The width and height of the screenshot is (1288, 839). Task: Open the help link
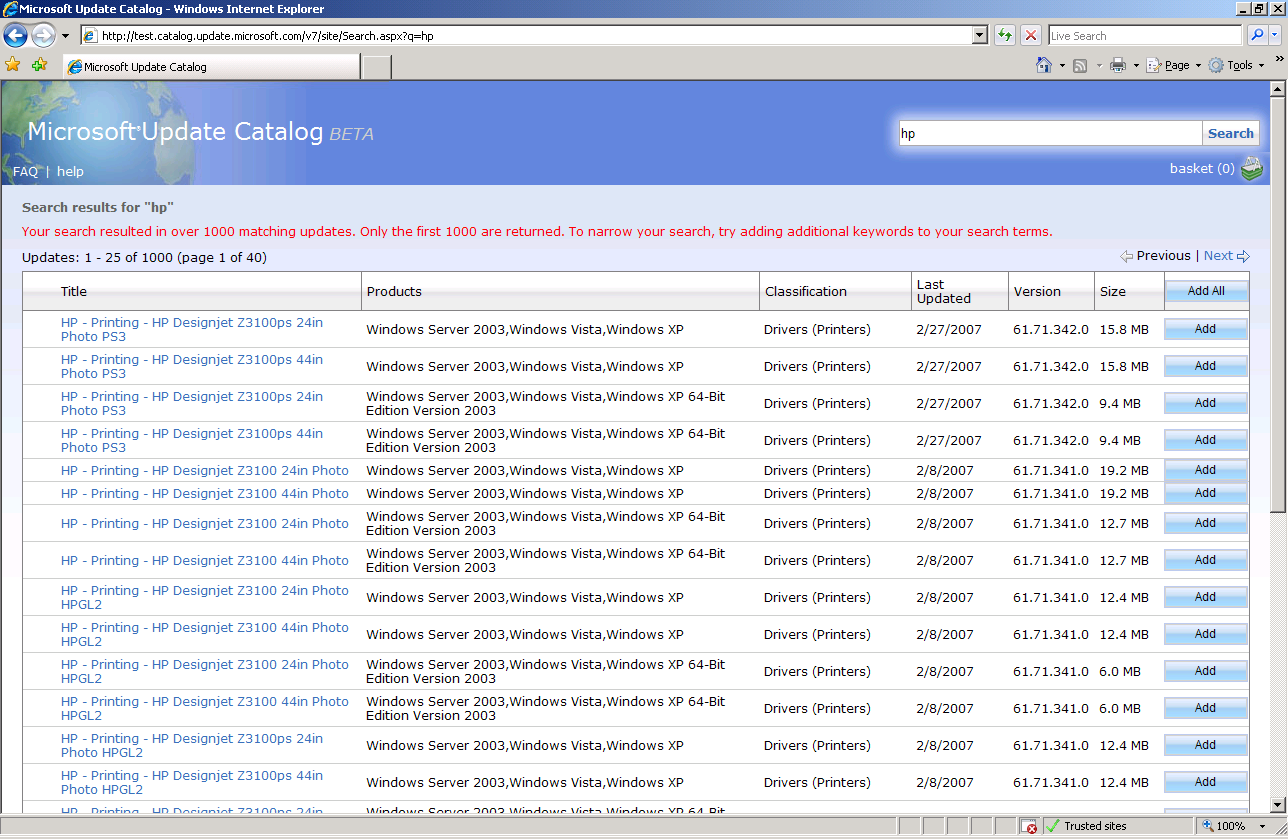coord(70,171)
